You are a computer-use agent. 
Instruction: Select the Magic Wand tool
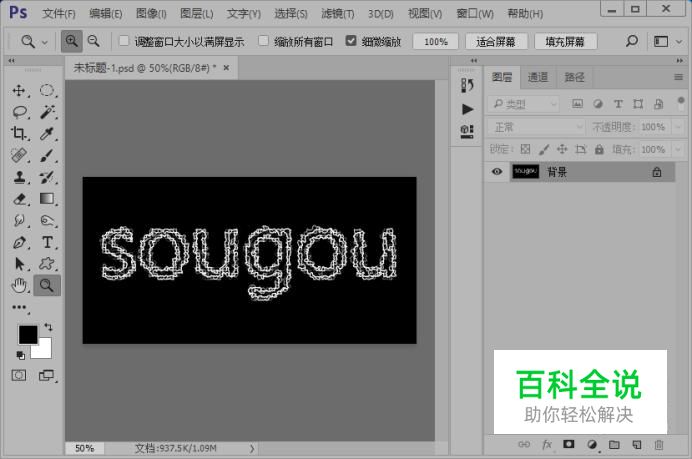pyautogui.click(x=47, y=112)
